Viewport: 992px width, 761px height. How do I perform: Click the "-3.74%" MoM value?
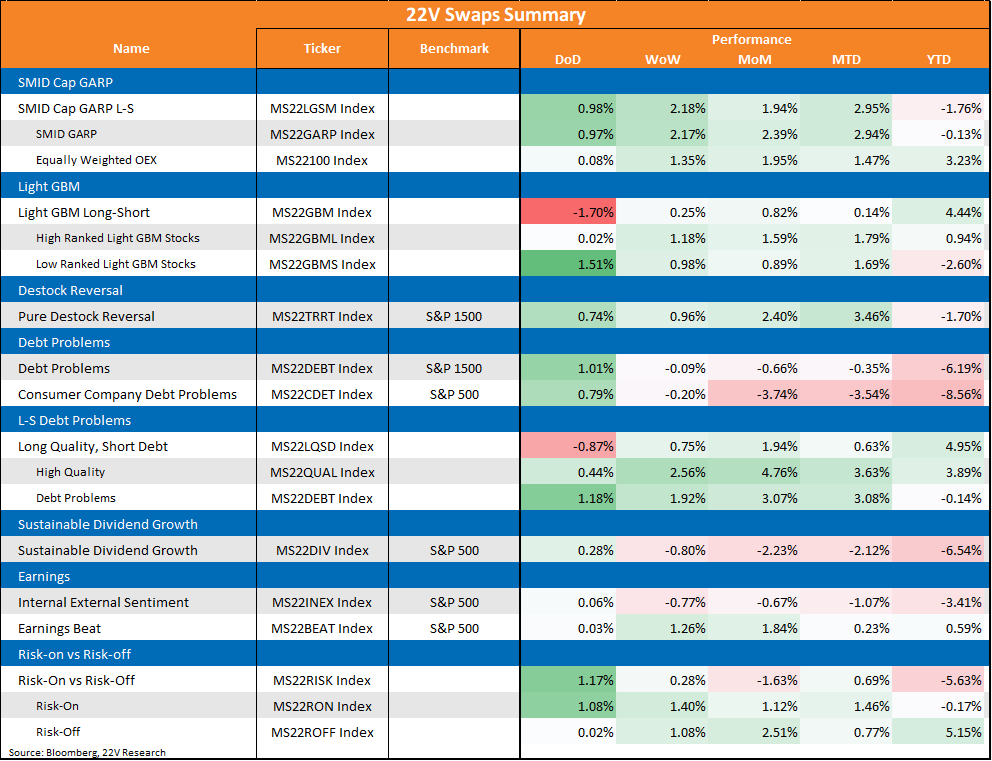[754, 394]
